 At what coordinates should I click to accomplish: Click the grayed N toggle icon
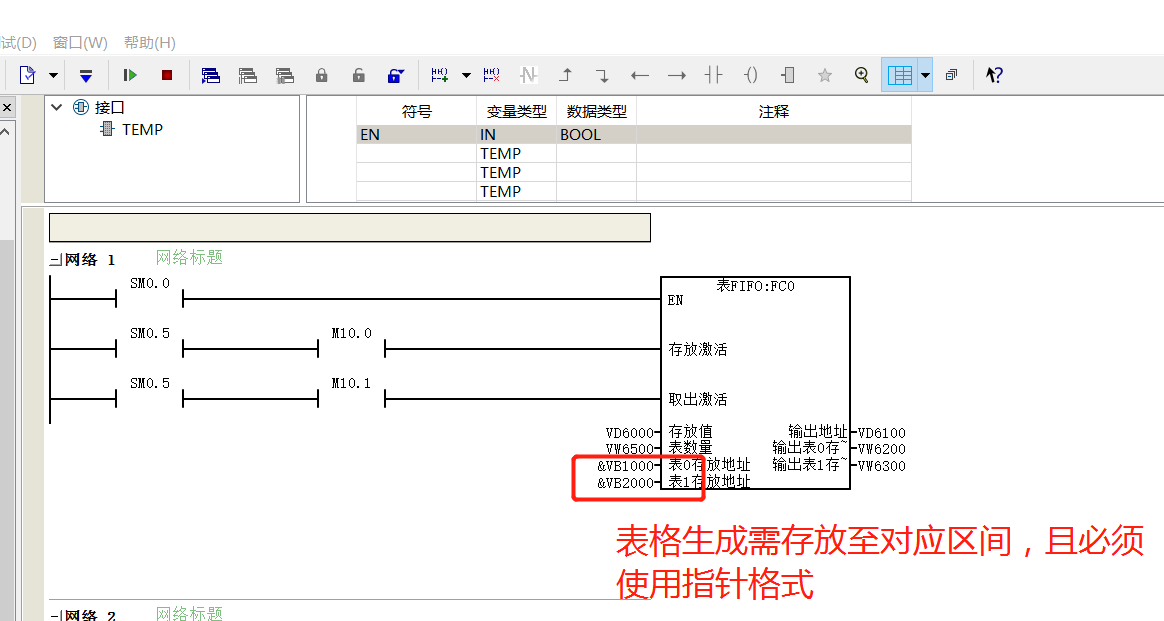[x=529, y=75]
